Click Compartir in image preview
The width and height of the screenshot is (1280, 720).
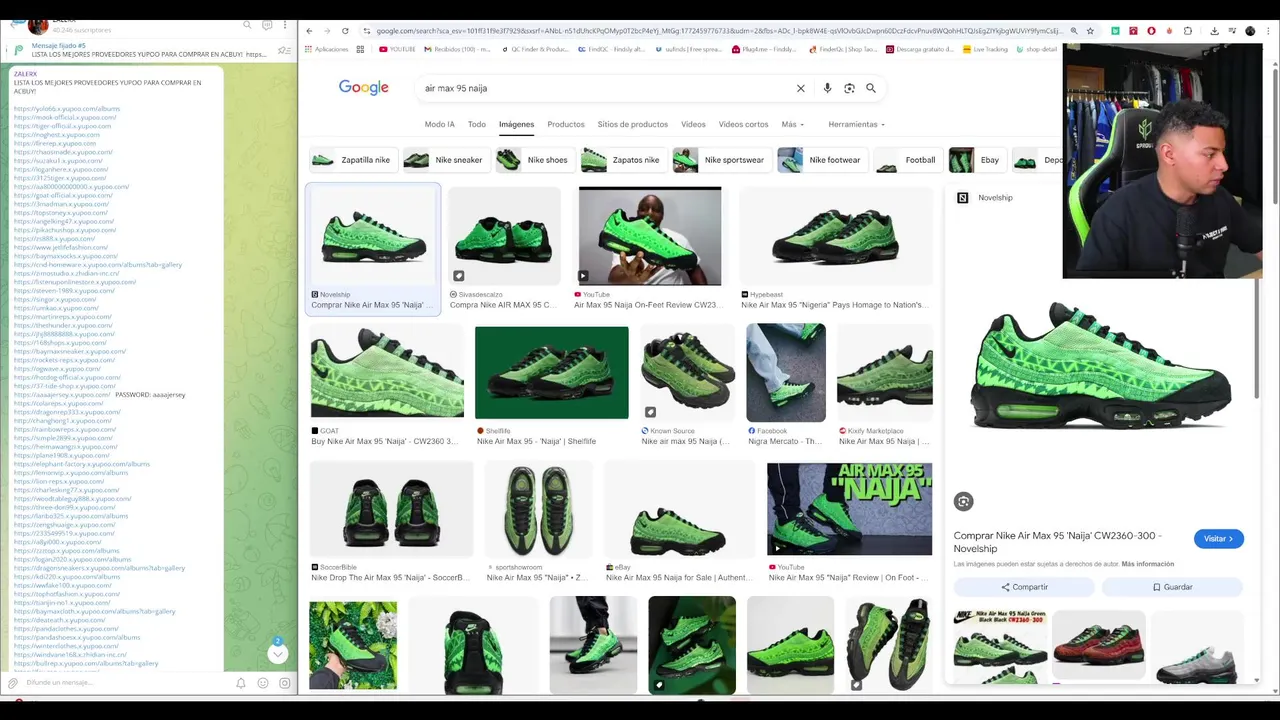1024,587
